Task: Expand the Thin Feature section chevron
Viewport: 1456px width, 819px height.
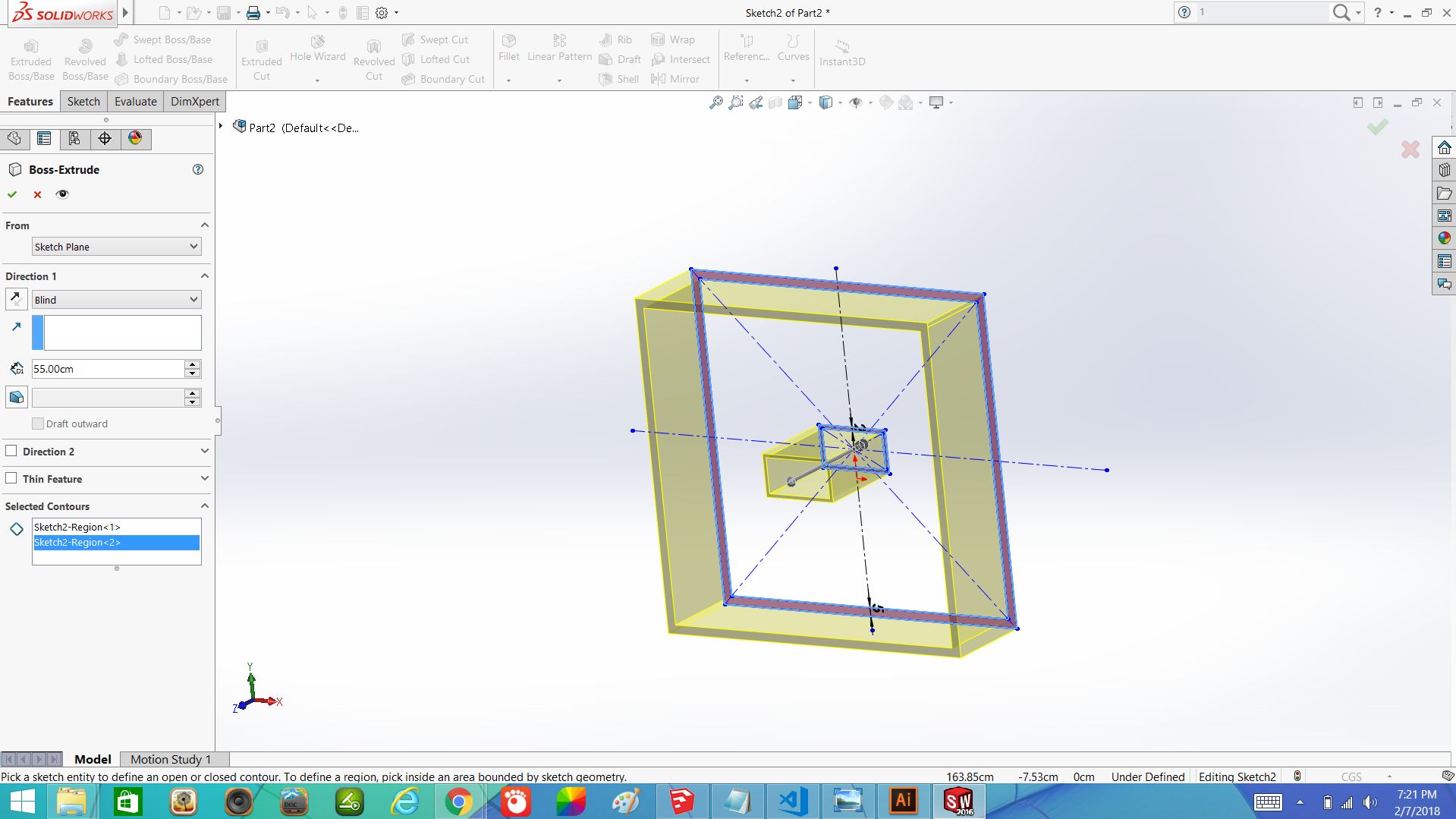Action: 204,478
